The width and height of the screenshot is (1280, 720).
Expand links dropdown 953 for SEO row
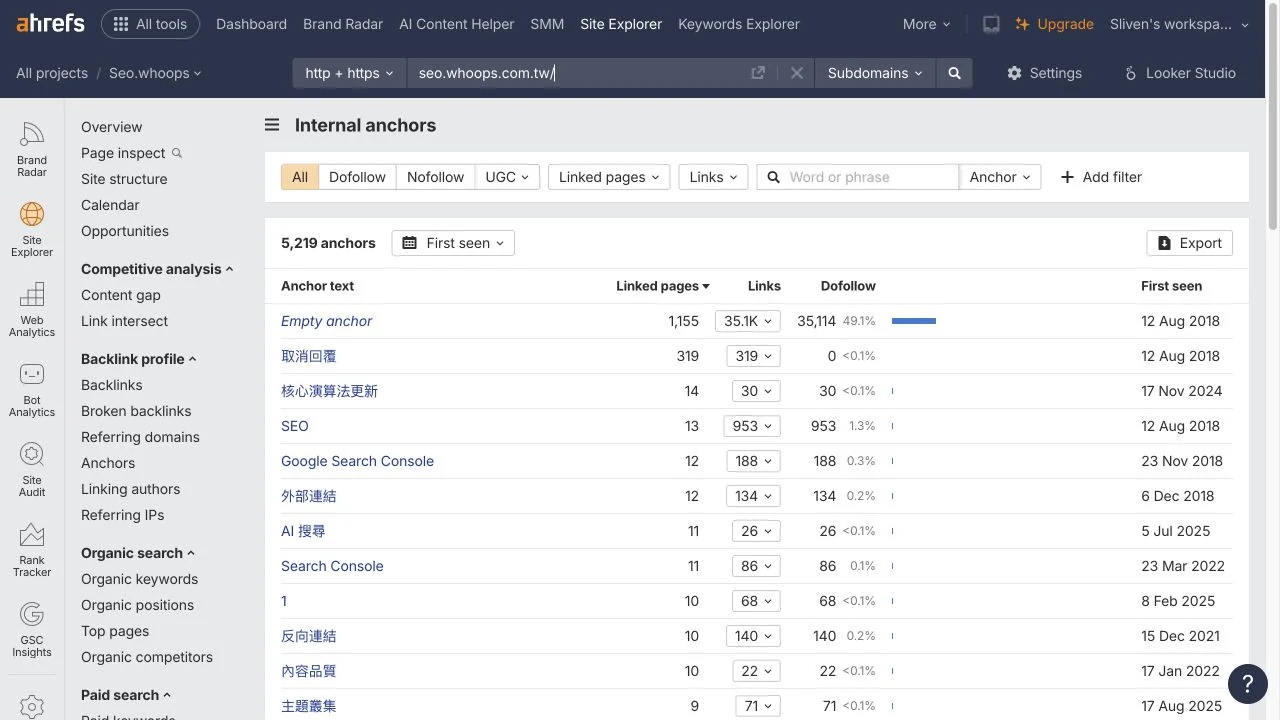click(752, 426)
